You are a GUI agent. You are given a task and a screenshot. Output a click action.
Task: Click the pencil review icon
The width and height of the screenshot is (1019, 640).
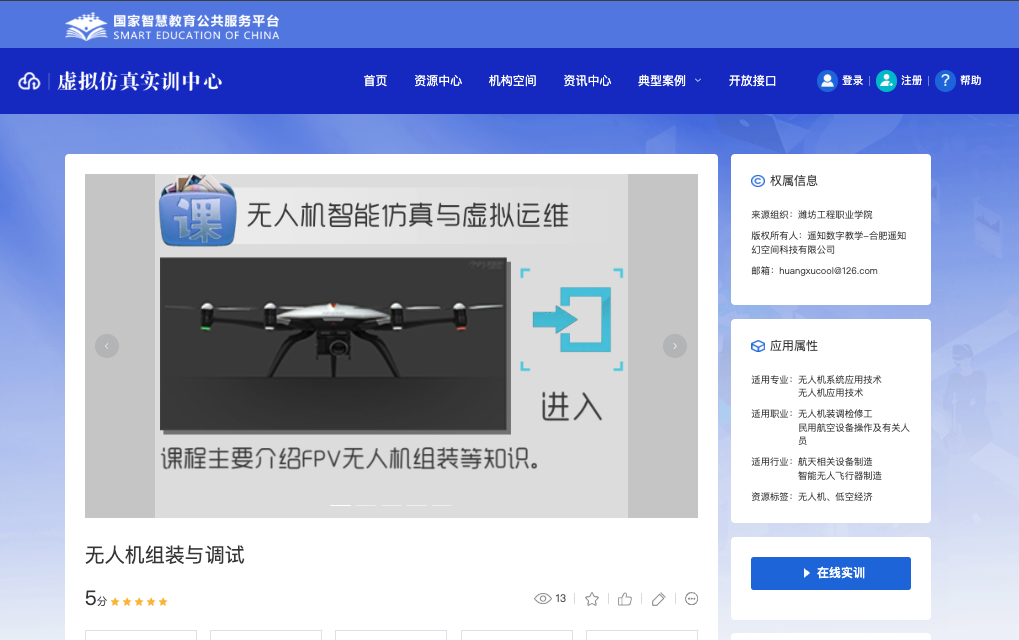click(658, 599)
